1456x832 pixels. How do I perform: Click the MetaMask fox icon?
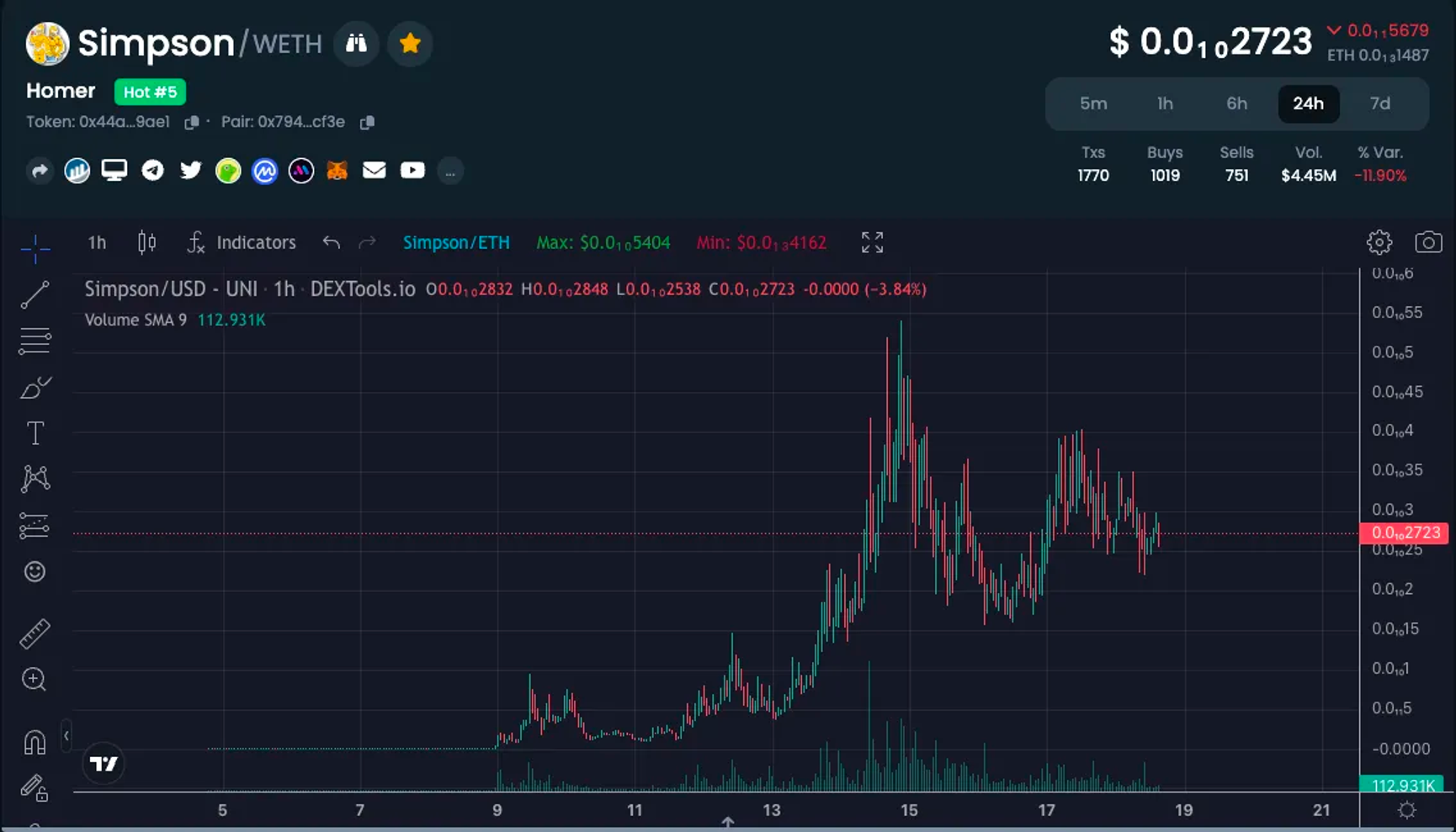coord(337,171)
